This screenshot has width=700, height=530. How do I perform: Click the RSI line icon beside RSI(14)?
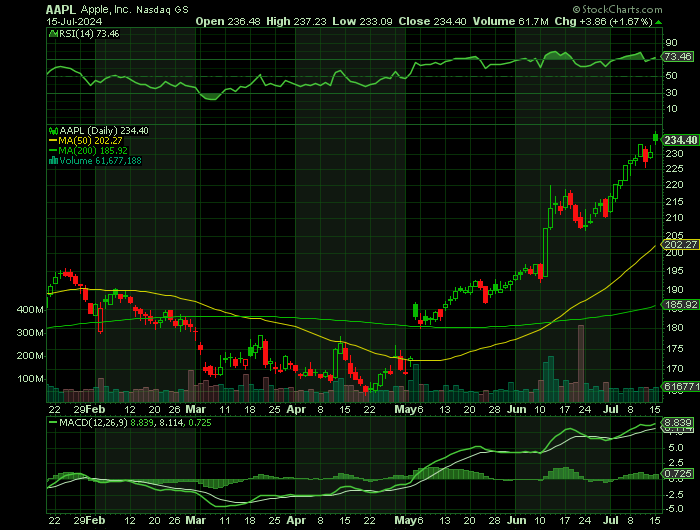[53, 33]
